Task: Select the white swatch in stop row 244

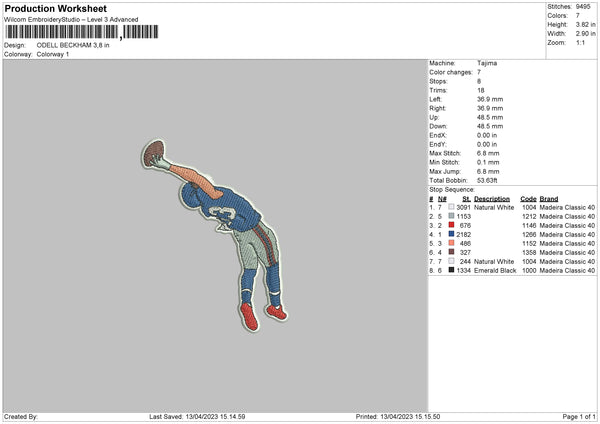Action: (x=451, y=261)
